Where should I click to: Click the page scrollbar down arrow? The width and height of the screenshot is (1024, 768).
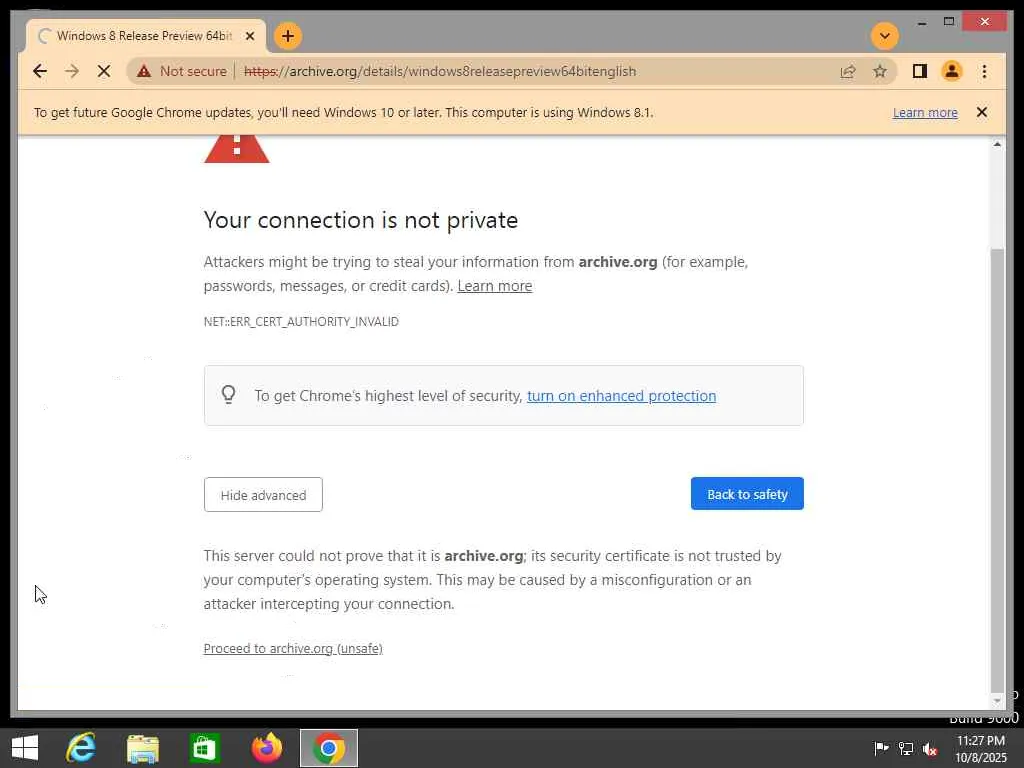click(x=997, y=701)
